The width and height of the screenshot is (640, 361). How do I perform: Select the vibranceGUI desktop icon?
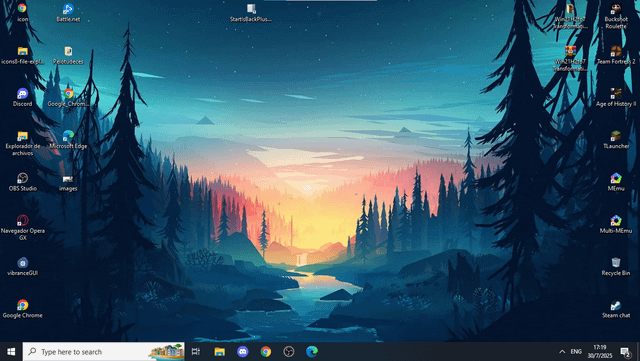pos(22,267)
